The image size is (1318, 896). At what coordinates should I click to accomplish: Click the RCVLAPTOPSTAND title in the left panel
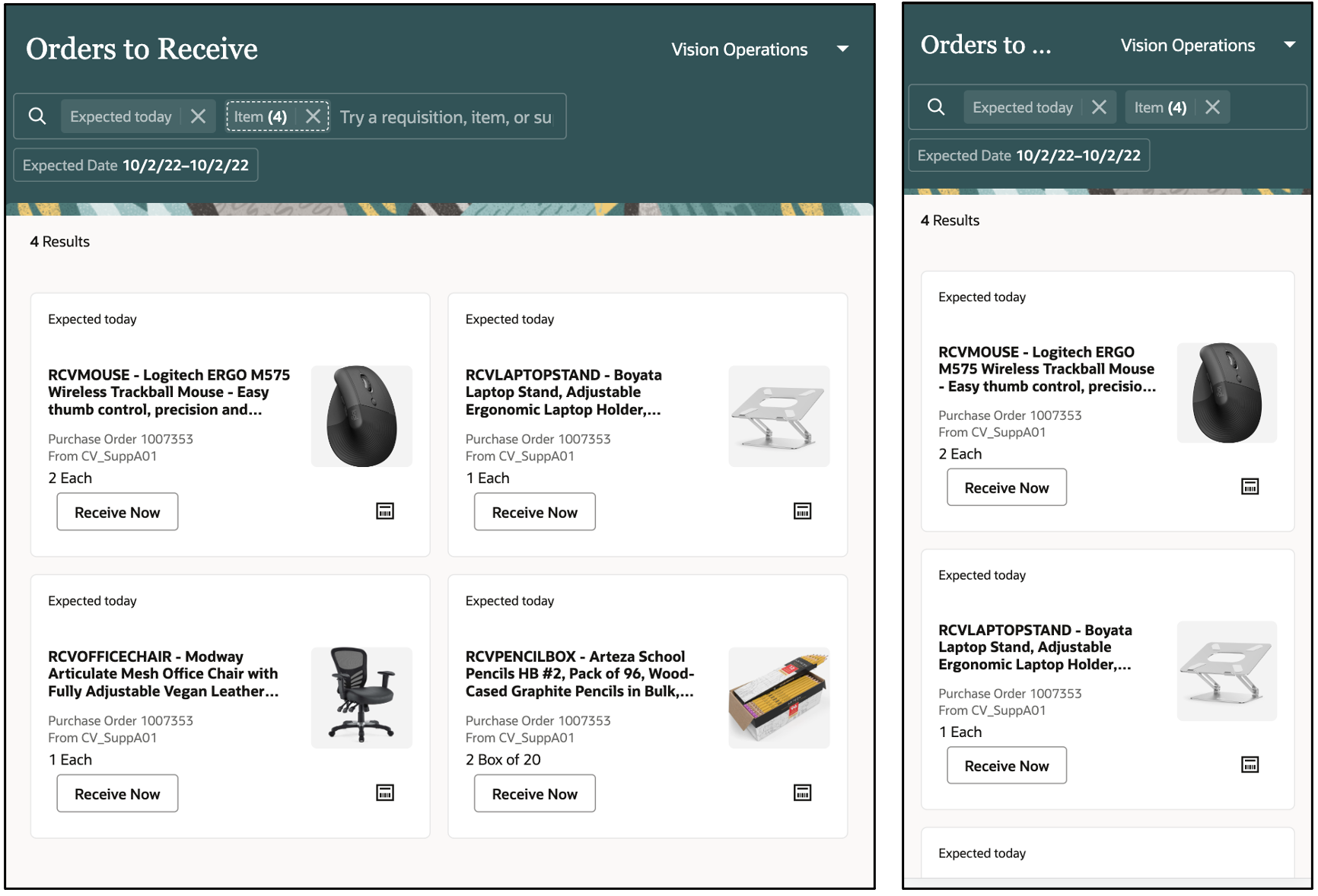pyautogui.click(x=564, y=392)
